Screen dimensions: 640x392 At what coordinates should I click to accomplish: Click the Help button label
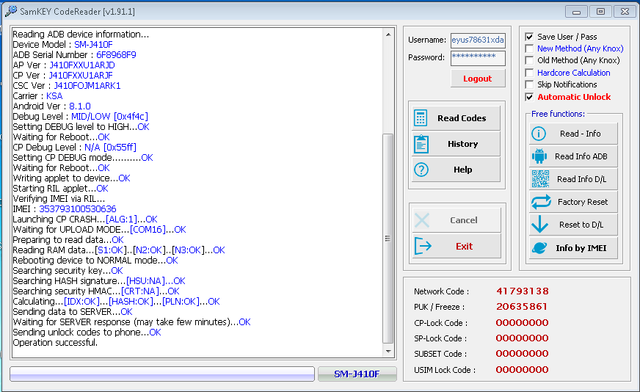point(463,169)
